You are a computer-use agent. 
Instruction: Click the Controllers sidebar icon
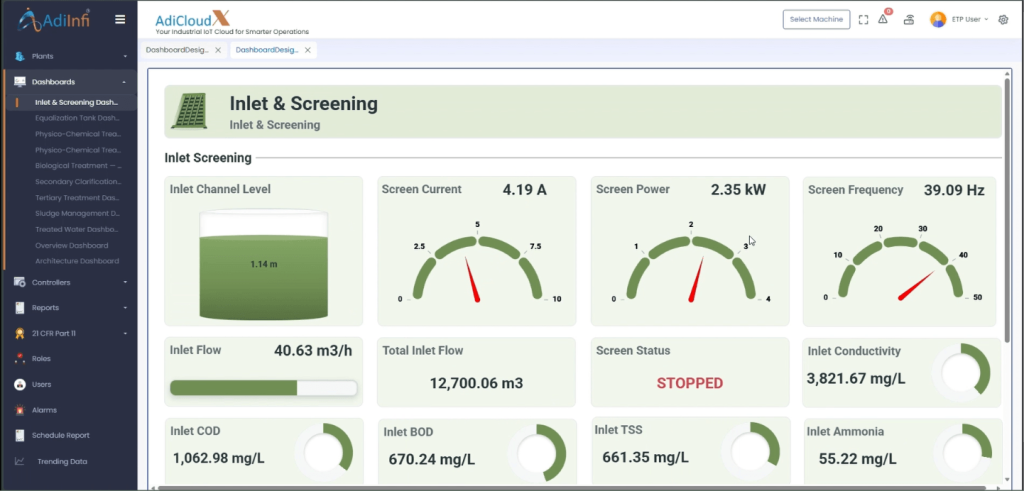pyautogui.click(x=20, y=282)
